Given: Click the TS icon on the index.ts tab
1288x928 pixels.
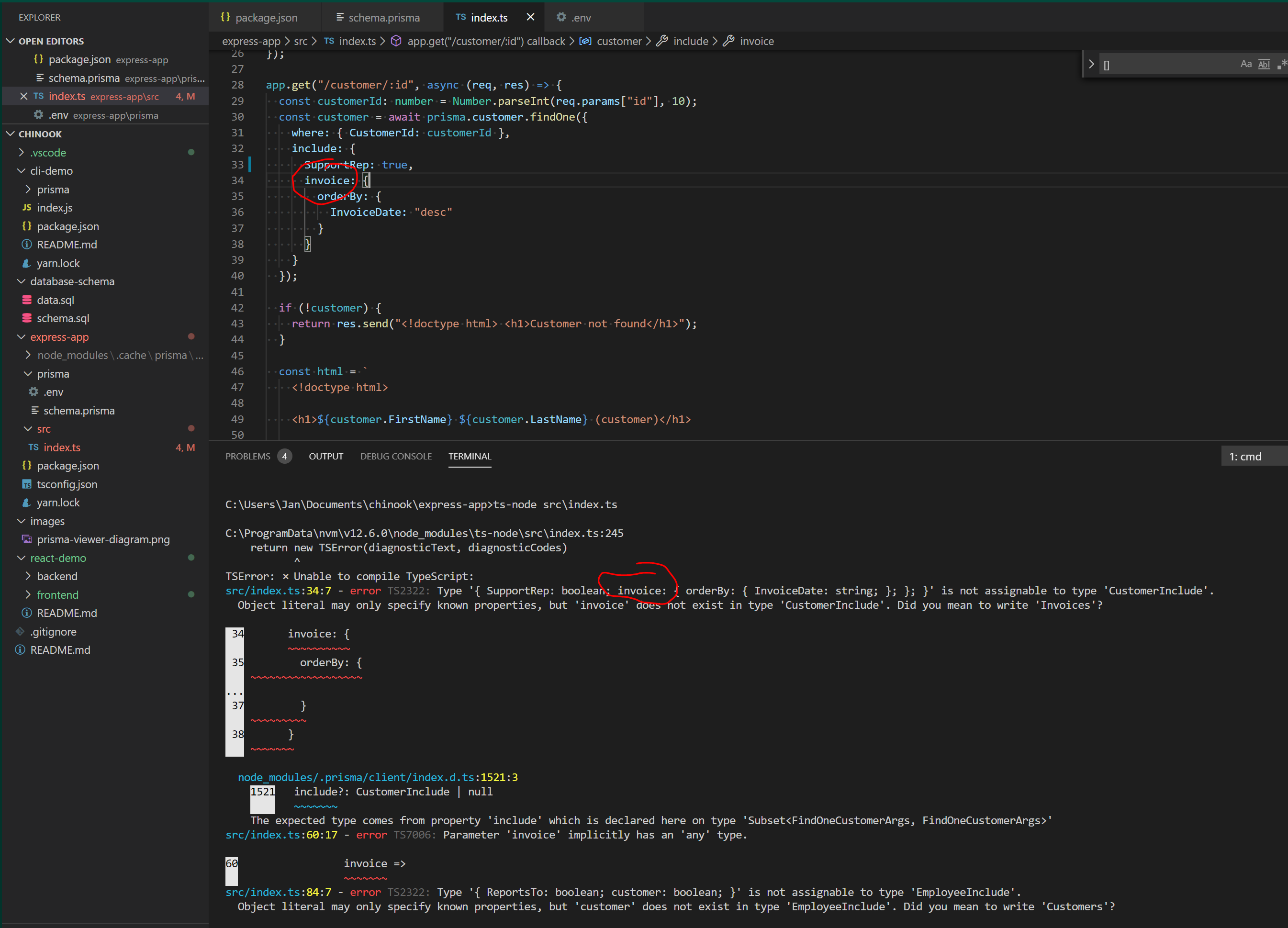Looking at the screenshot, I should [x=461, y=18].
